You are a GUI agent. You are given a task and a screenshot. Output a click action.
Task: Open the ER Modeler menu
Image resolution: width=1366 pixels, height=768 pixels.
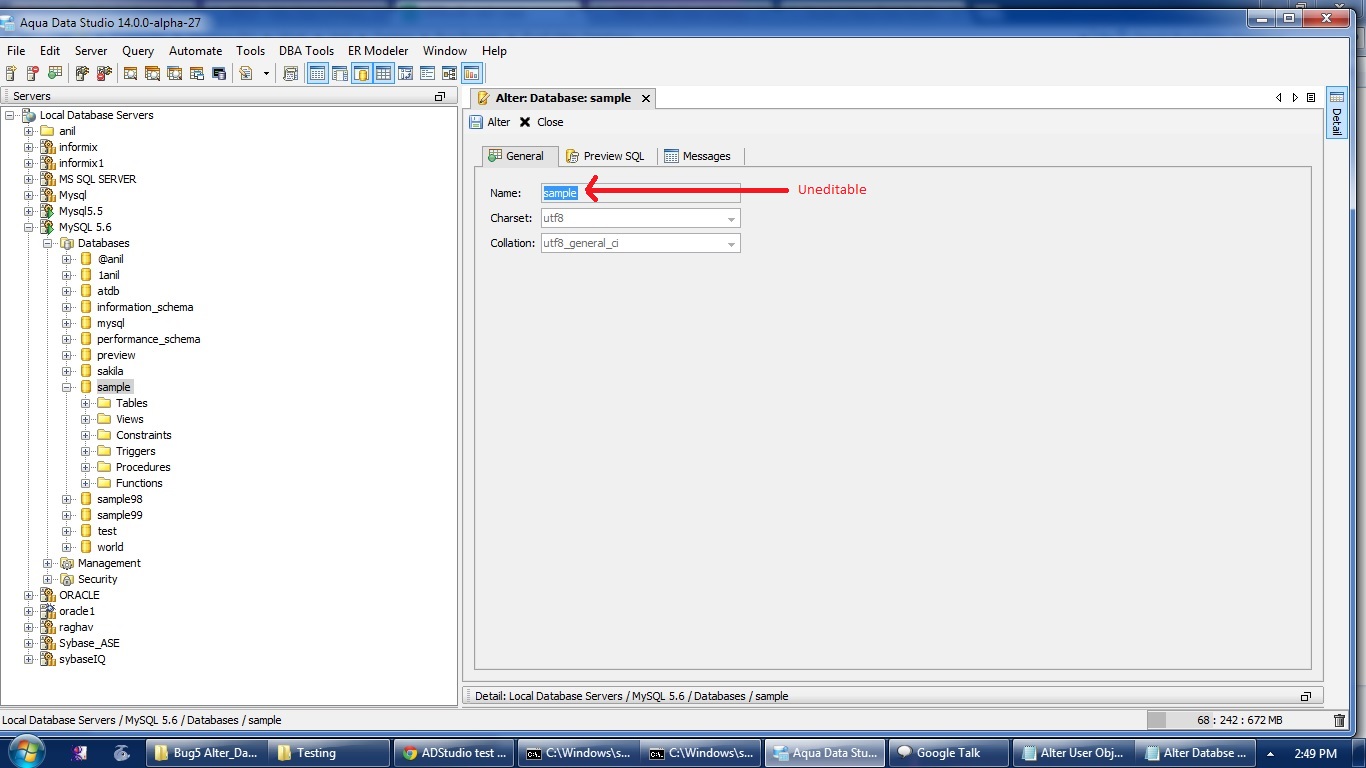[378, 50]
